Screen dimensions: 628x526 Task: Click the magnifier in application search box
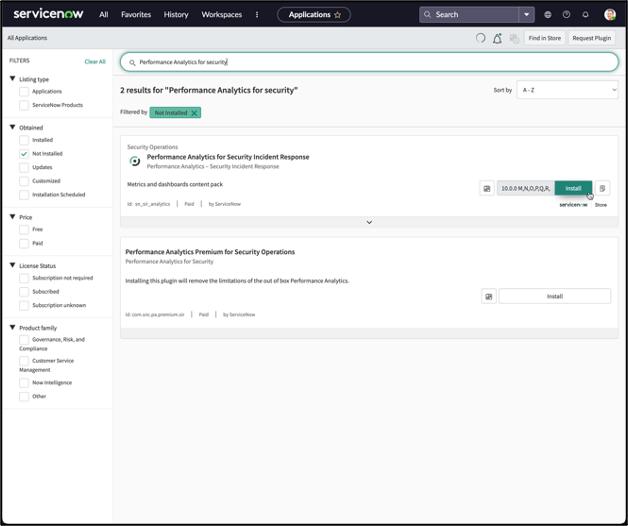(x=132, y=62)
